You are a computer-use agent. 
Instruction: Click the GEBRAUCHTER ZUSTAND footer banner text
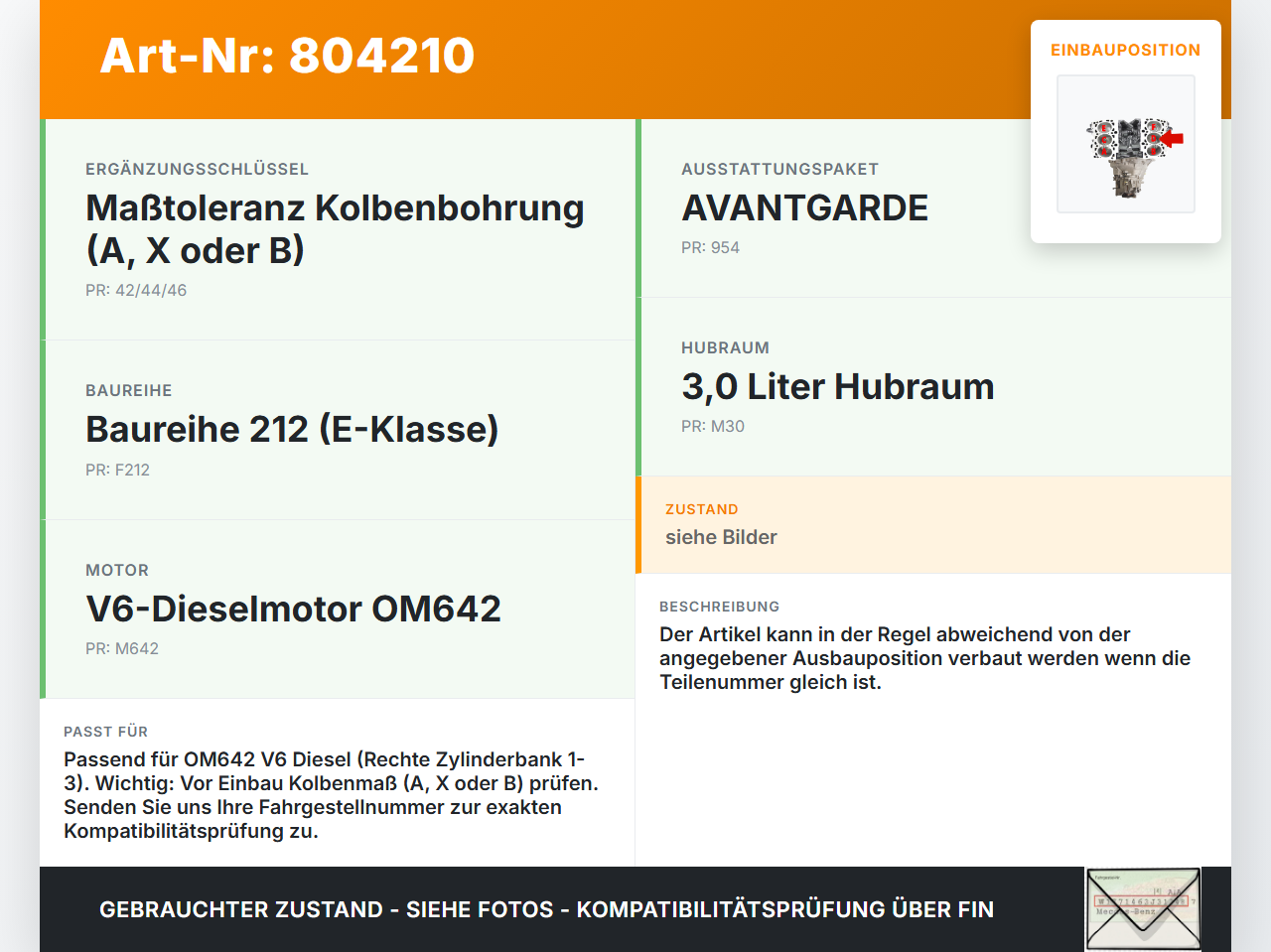[x=546, y=909]
